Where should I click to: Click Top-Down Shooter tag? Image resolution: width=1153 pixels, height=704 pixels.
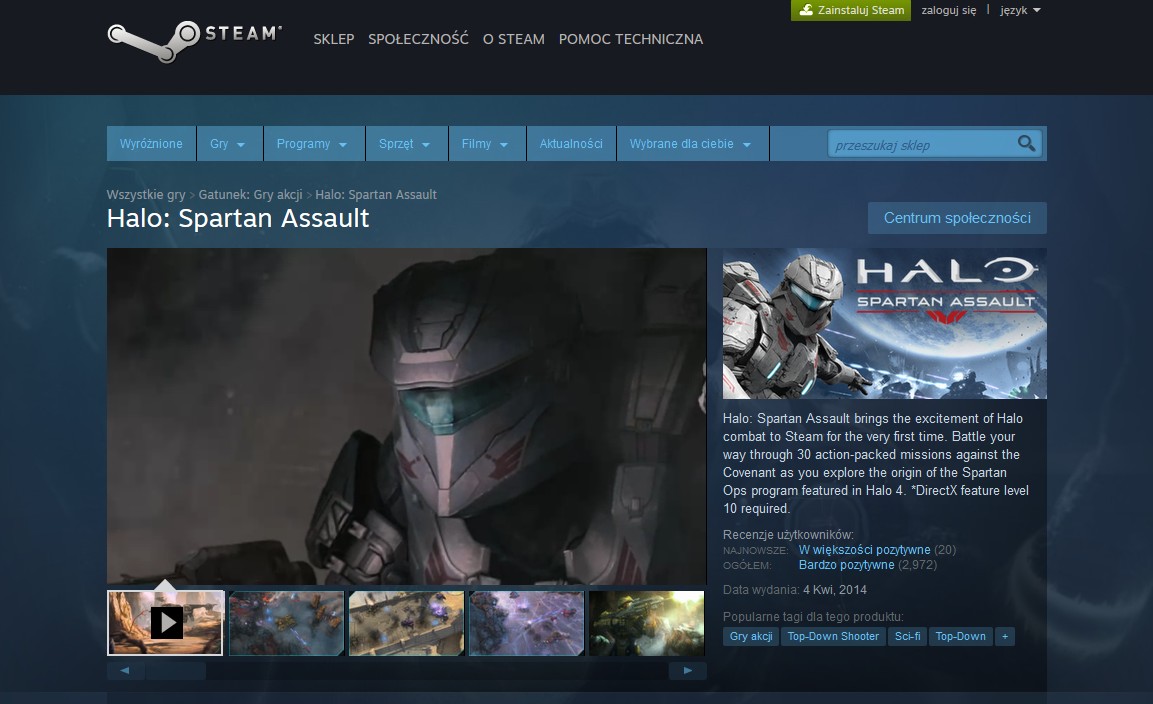coord(833,636)
